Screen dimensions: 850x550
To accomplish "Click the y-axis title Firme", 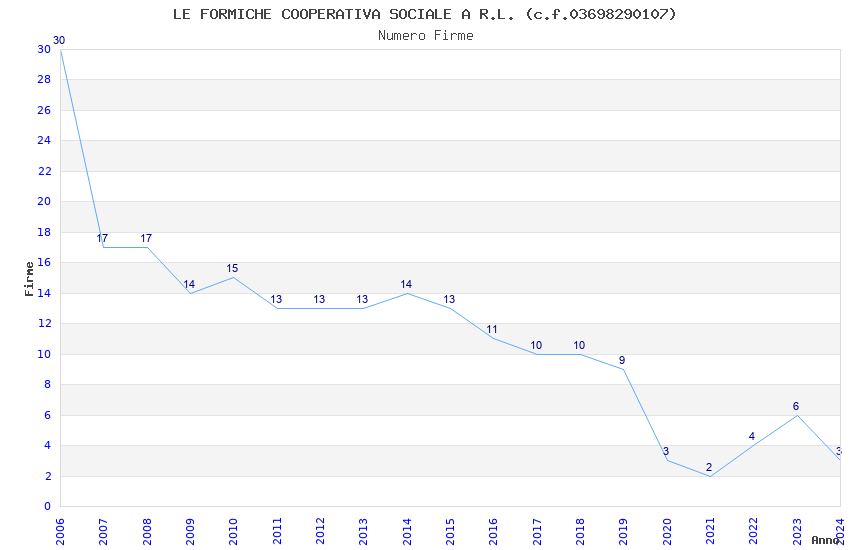I will 29,279.
